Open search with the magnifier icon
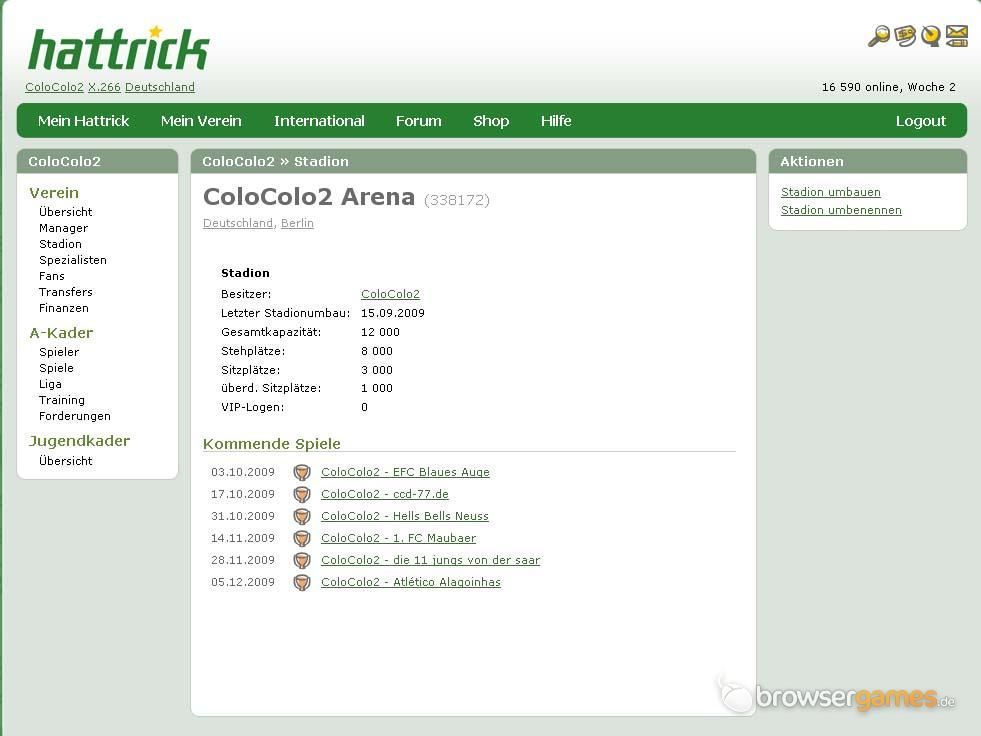The image size is (981, 736). pos(879,36)
